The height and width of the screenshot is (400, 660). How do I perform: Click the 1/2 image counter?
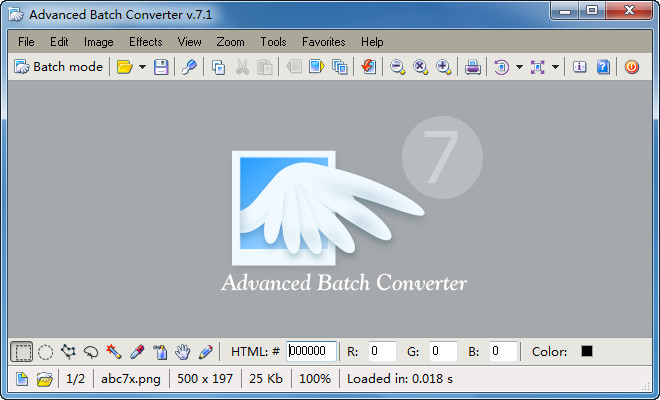75,379
